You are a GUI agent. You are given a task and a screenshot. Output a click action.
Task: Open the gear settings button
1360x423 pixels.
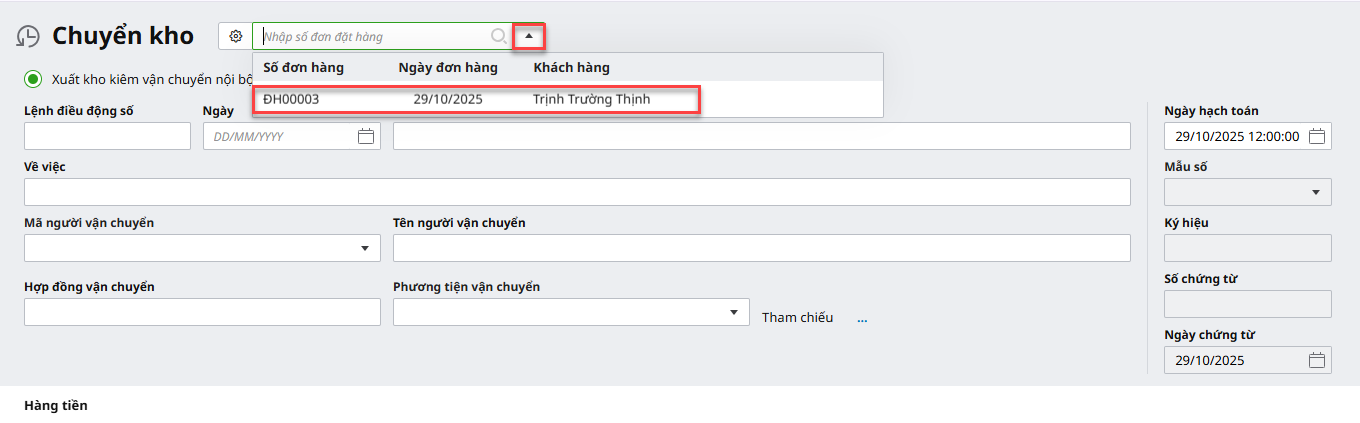pos(236,36)
